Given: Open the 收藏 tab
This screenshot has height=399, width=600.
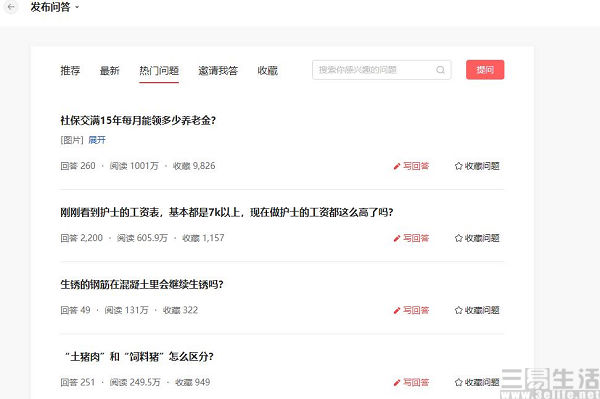Looking at the screenshot, I should [267, 70].
